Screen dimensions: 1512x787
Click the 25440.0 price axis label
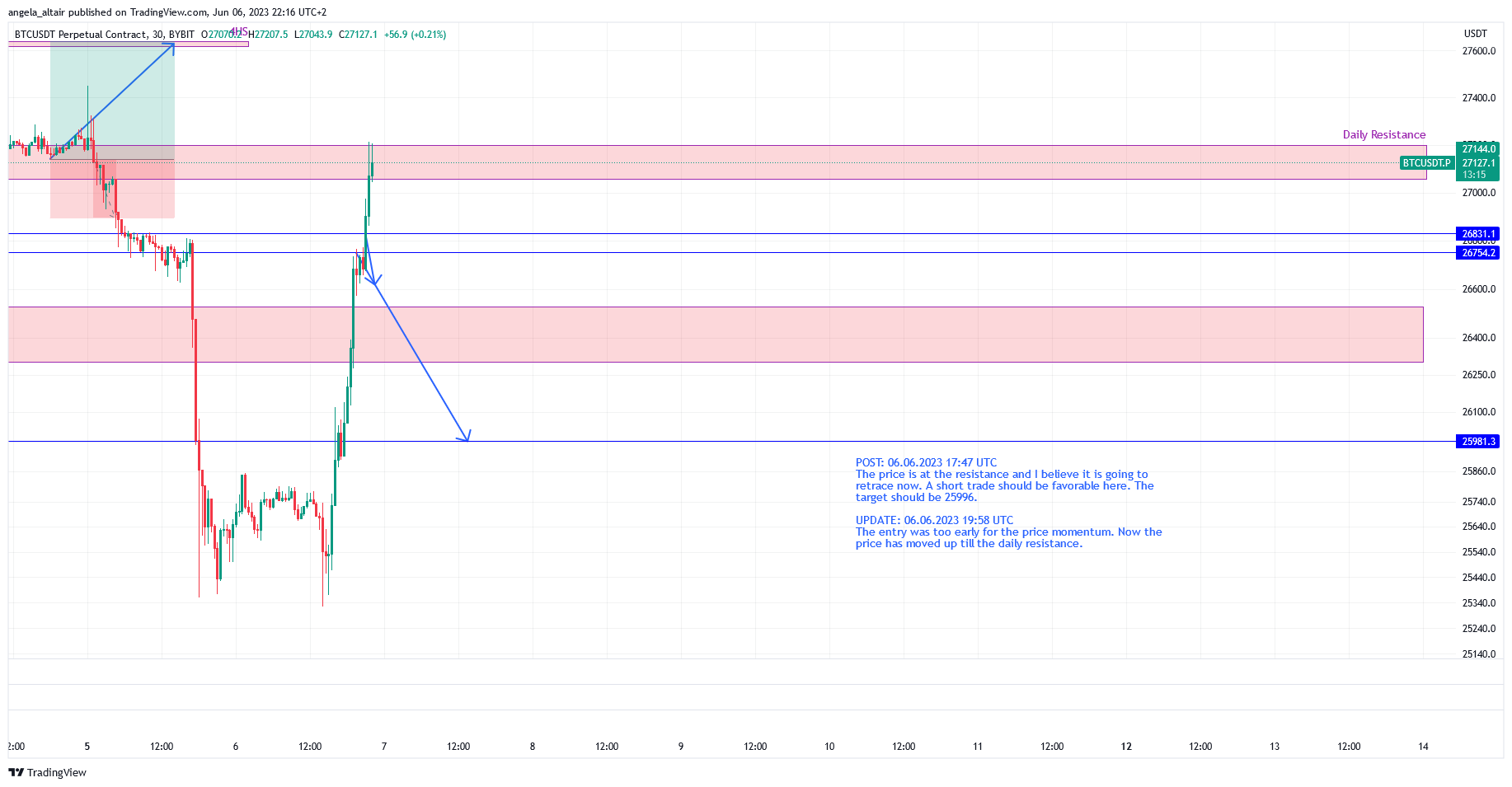pos(1478,578)
